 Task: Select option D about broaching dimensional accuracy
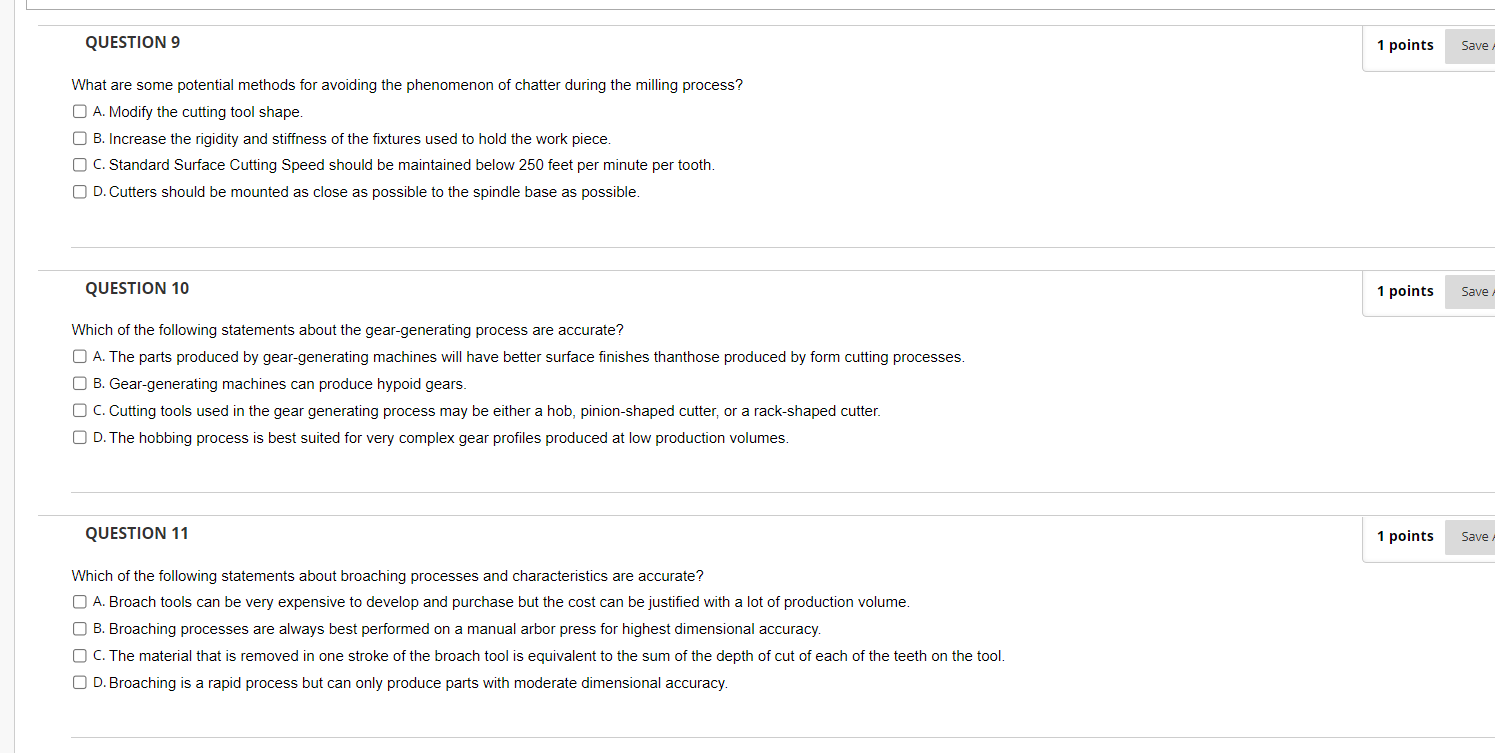click(x=79, y=682)
